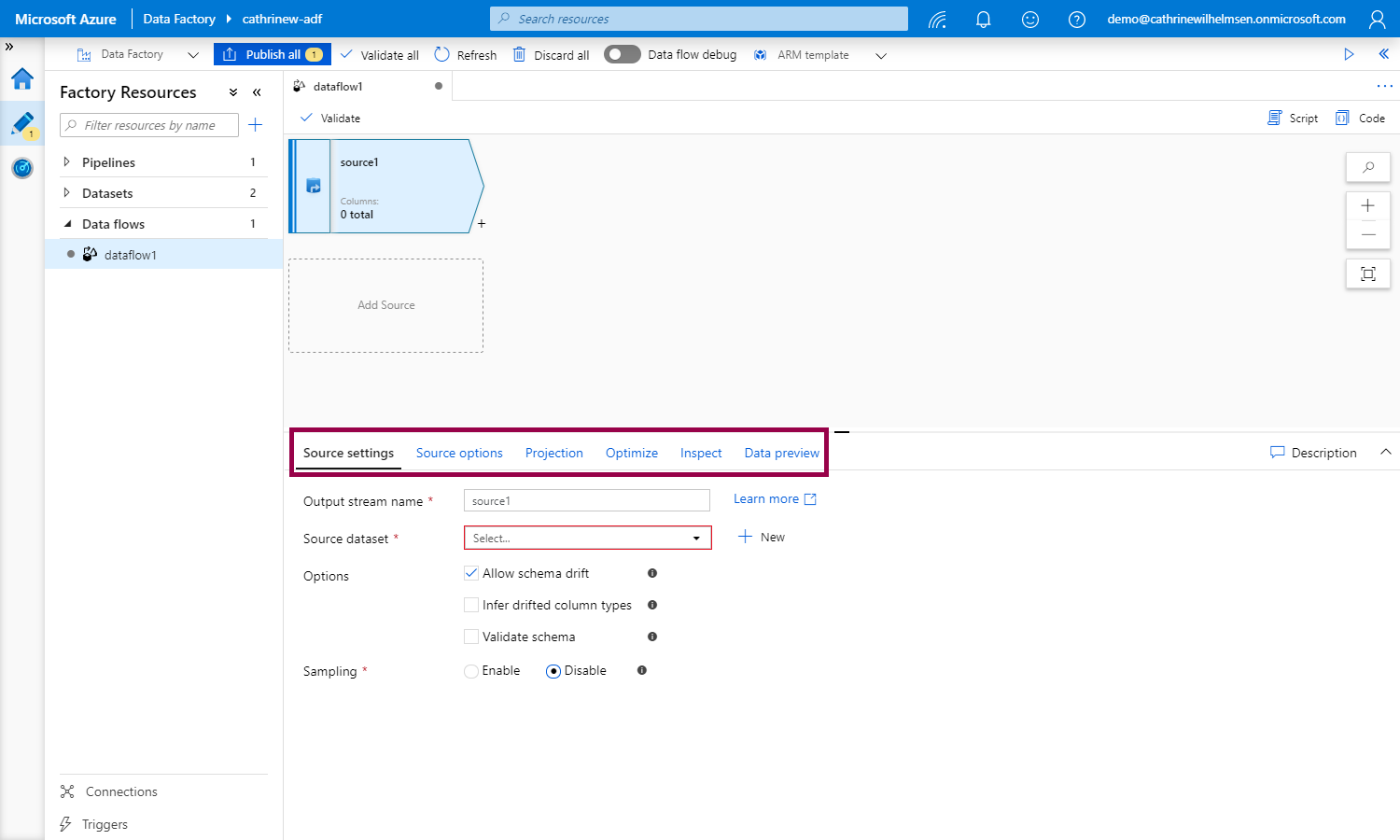
Task: Switch to the Projection tab
Action: pyautogui.click(x=553, y=453)
